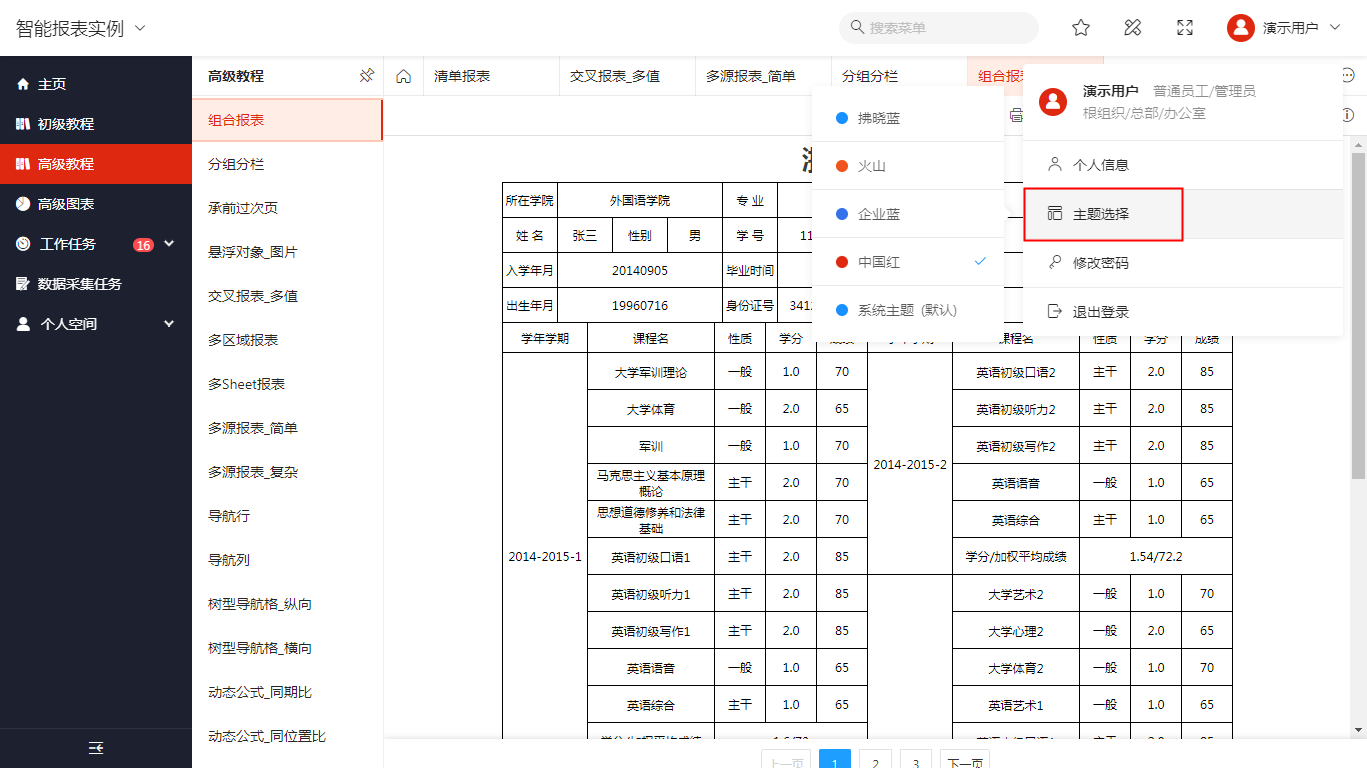Click the favorites star icon
Image resolution: width=1367 pixels, height=768 pixels.
[1080, 28]
